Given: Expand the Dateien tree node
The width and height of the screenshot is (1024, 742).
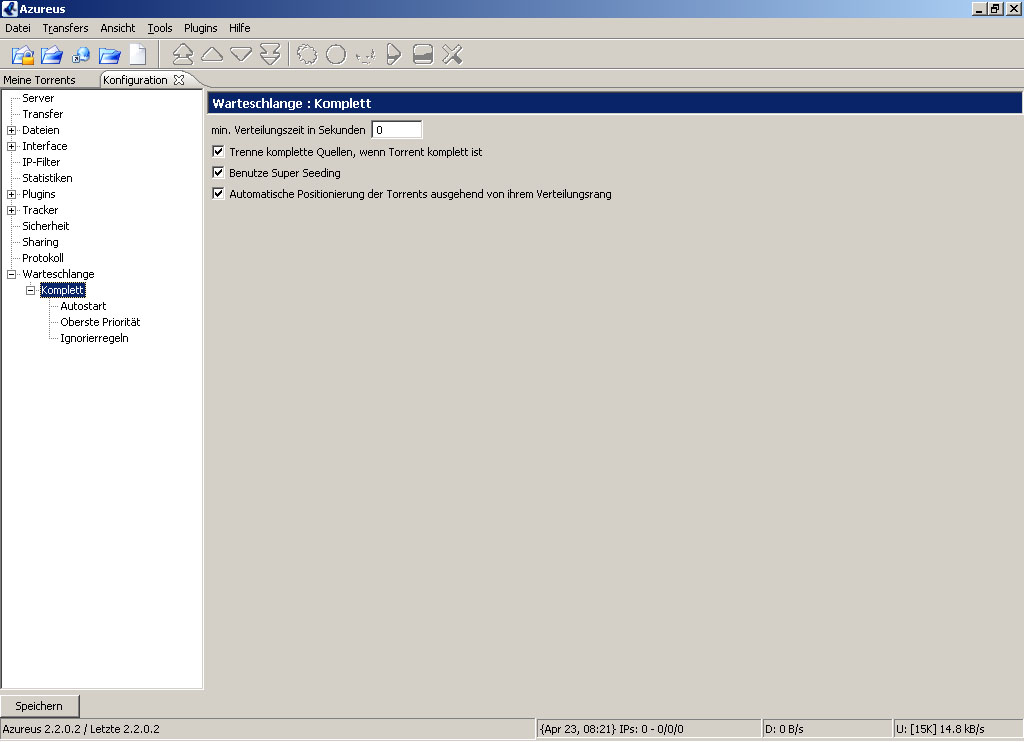Looking at the screenshot, I should click(x=12, y=130).
